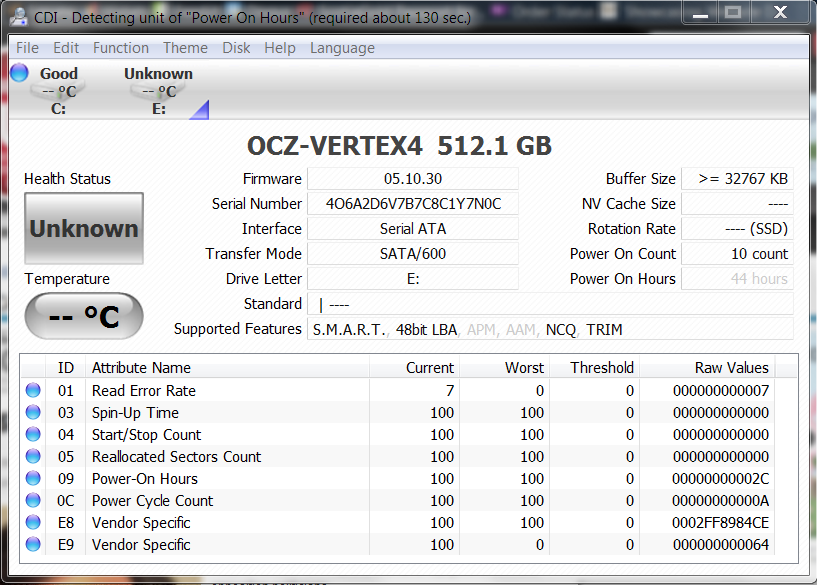Open the Function menu
817x585 pixels.
click(121, 48)
